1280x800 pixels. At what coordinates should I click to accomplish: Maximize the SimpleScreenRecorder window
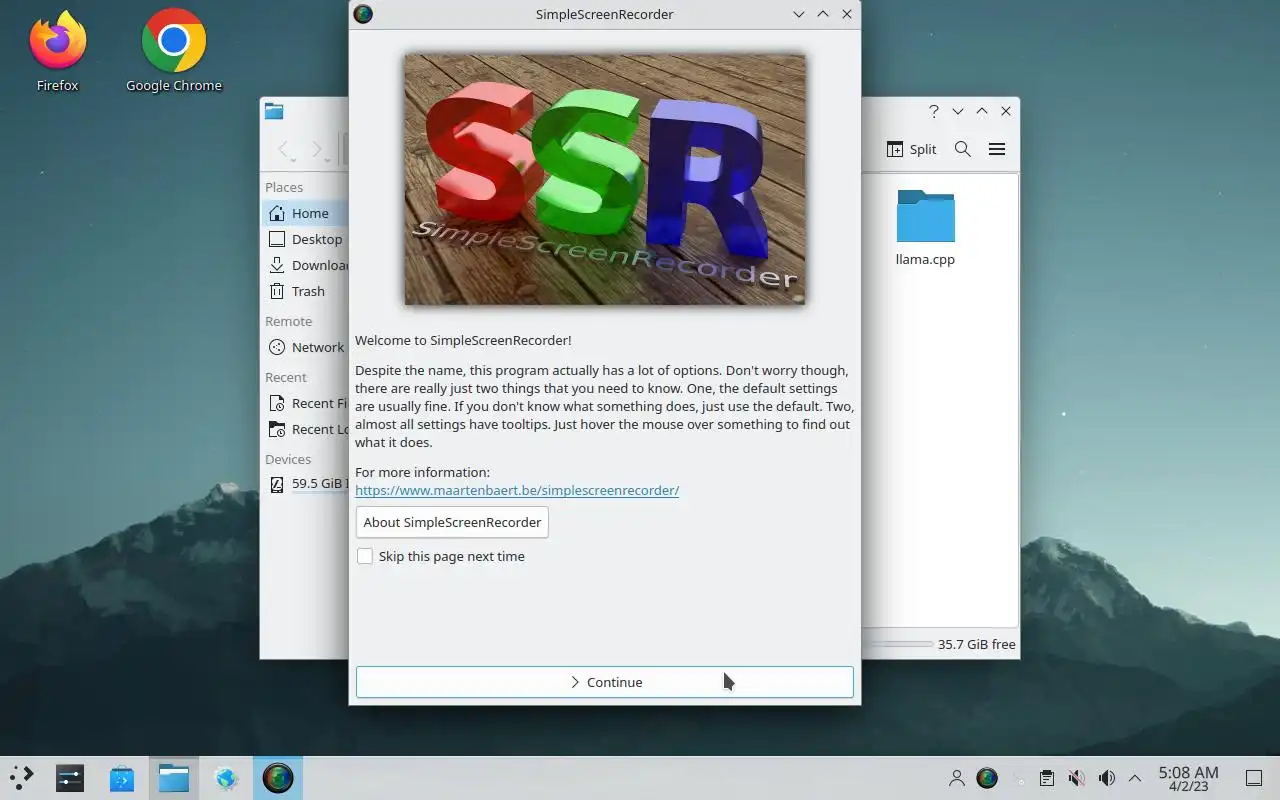[823, 14]
